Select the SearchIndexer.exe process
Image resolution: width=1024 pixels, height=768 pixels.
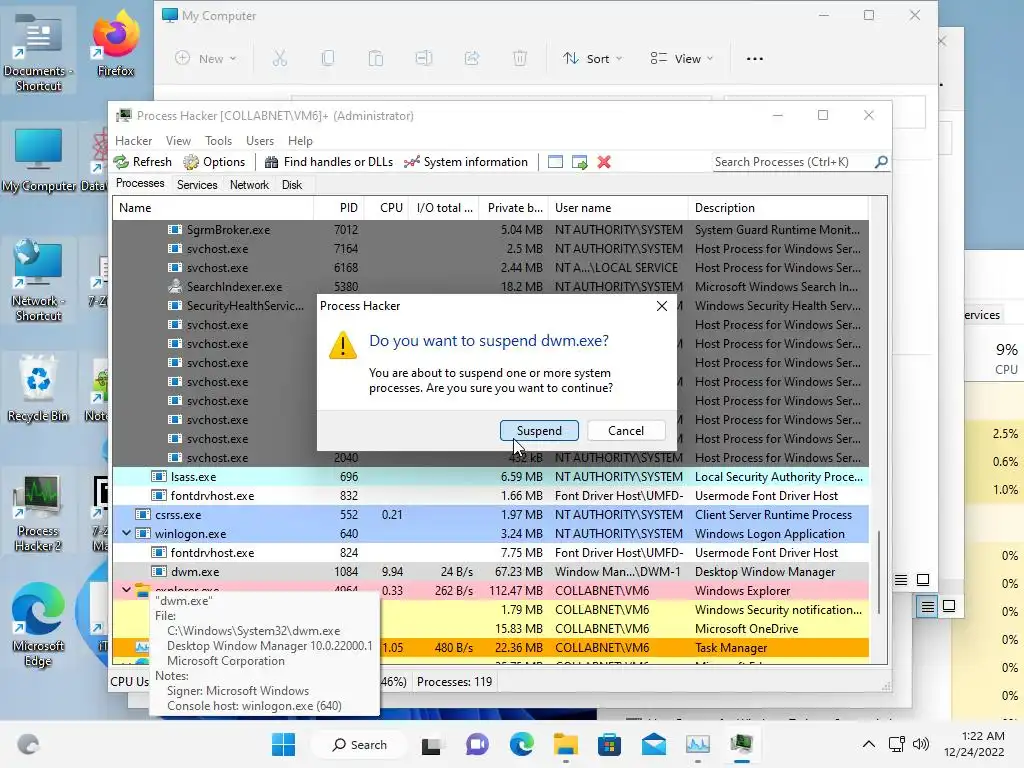490,287
